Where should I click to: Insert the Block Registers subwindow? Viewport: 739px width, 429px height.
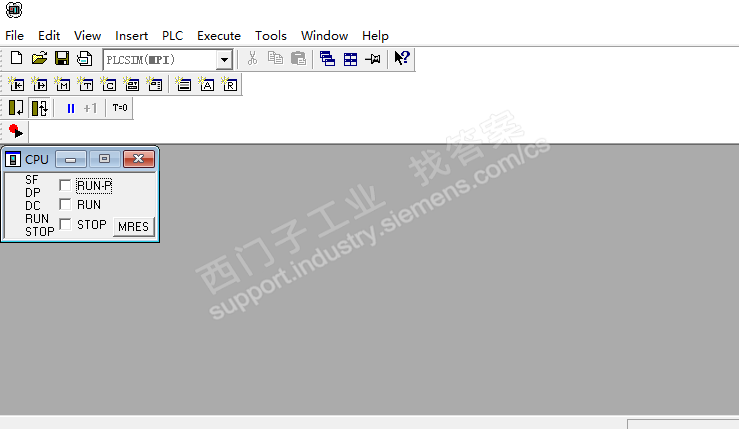pos(230,84)
